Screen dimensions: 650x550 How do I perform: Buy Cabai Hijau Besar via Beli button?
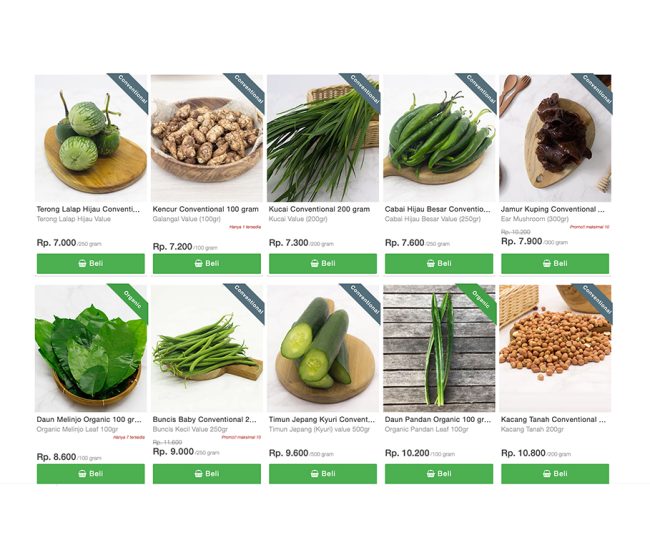(x=439, y=264)
